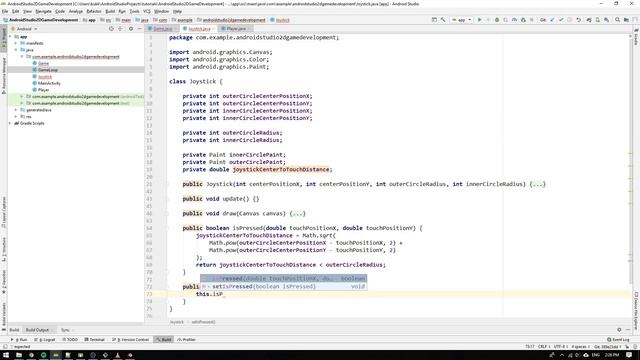Viewport: 640px width, 360px height.
Task: Choose isPressed(double touchPositionX...) completion suggestion
Action: point(283,279)
